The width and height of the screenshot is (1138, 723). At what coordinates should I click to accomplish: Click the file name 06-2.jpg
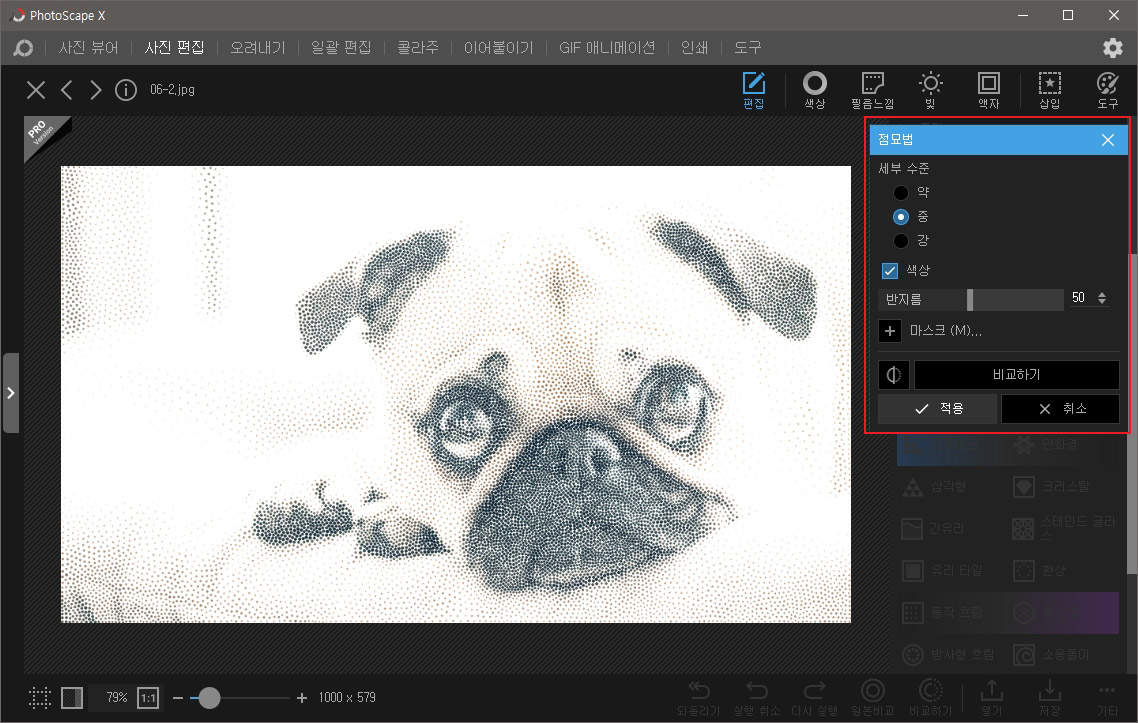(172, 90)
